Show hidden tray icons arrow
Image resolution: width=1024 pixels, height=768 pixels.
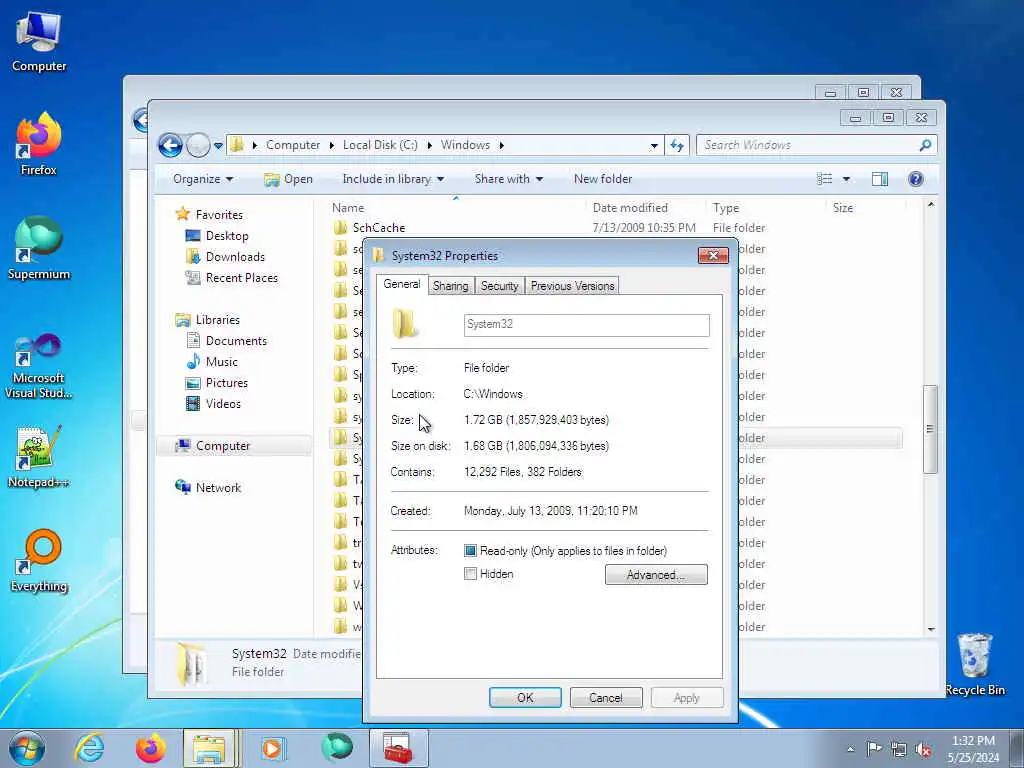point(850,749)
